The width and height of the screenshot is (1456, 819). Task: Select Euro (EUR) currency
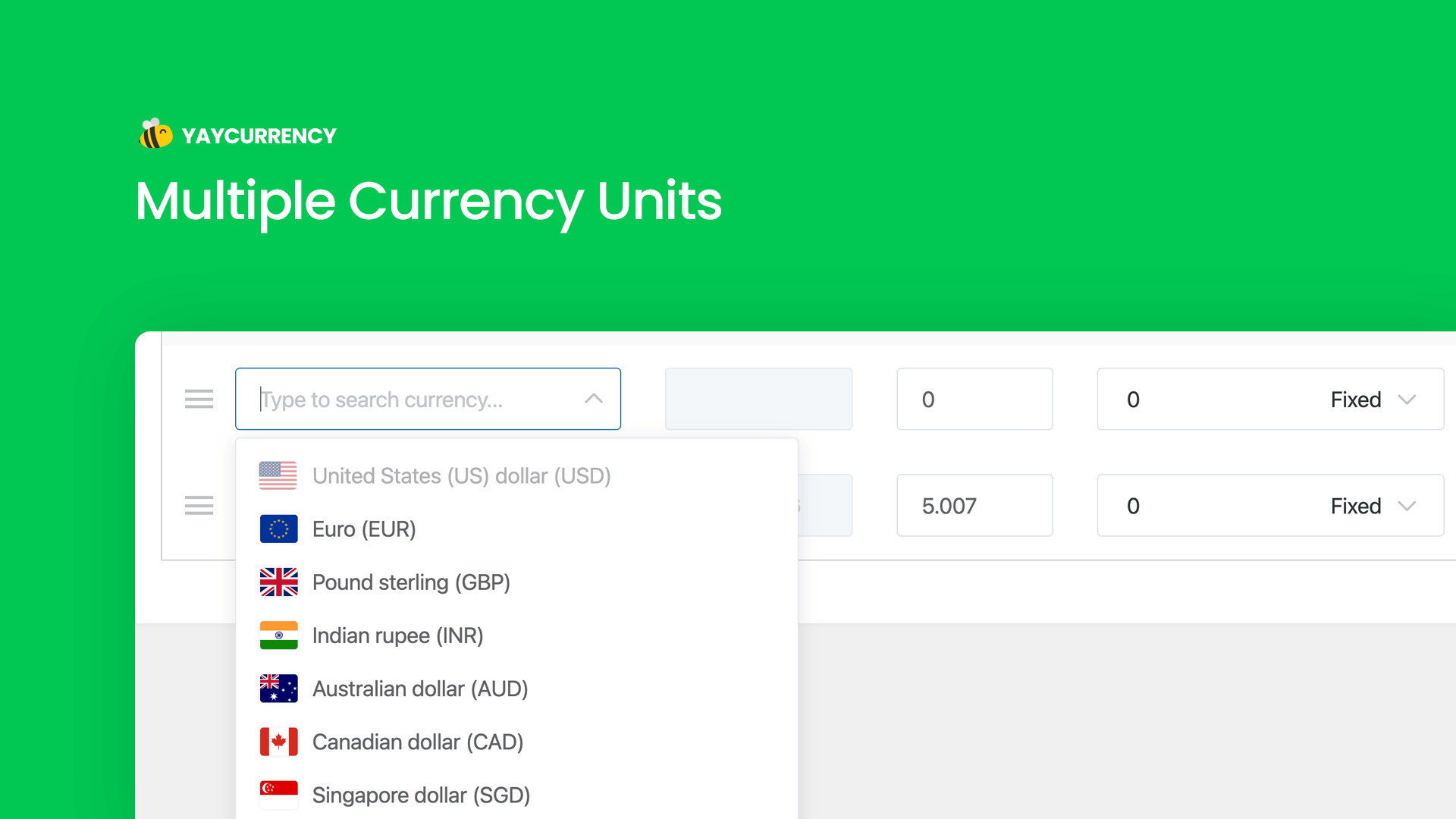point(363,528)
